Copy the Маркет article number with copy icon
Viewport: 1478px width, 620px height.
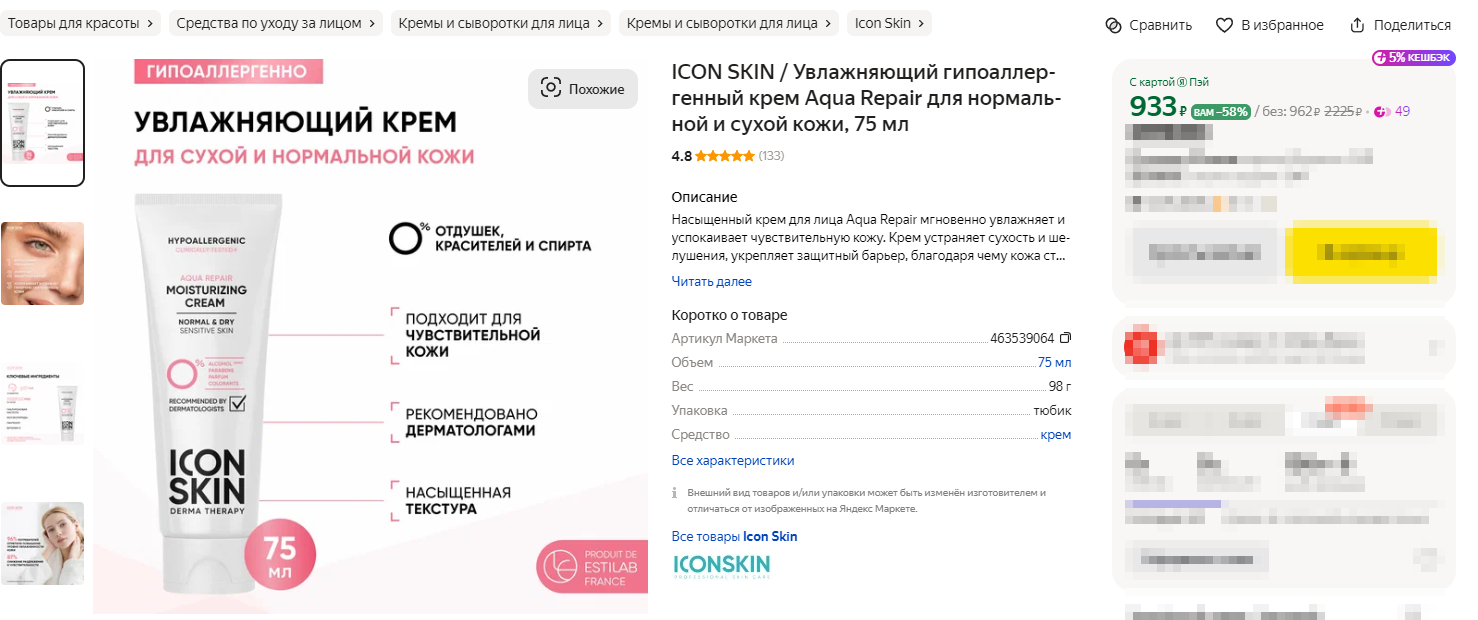1065,338
